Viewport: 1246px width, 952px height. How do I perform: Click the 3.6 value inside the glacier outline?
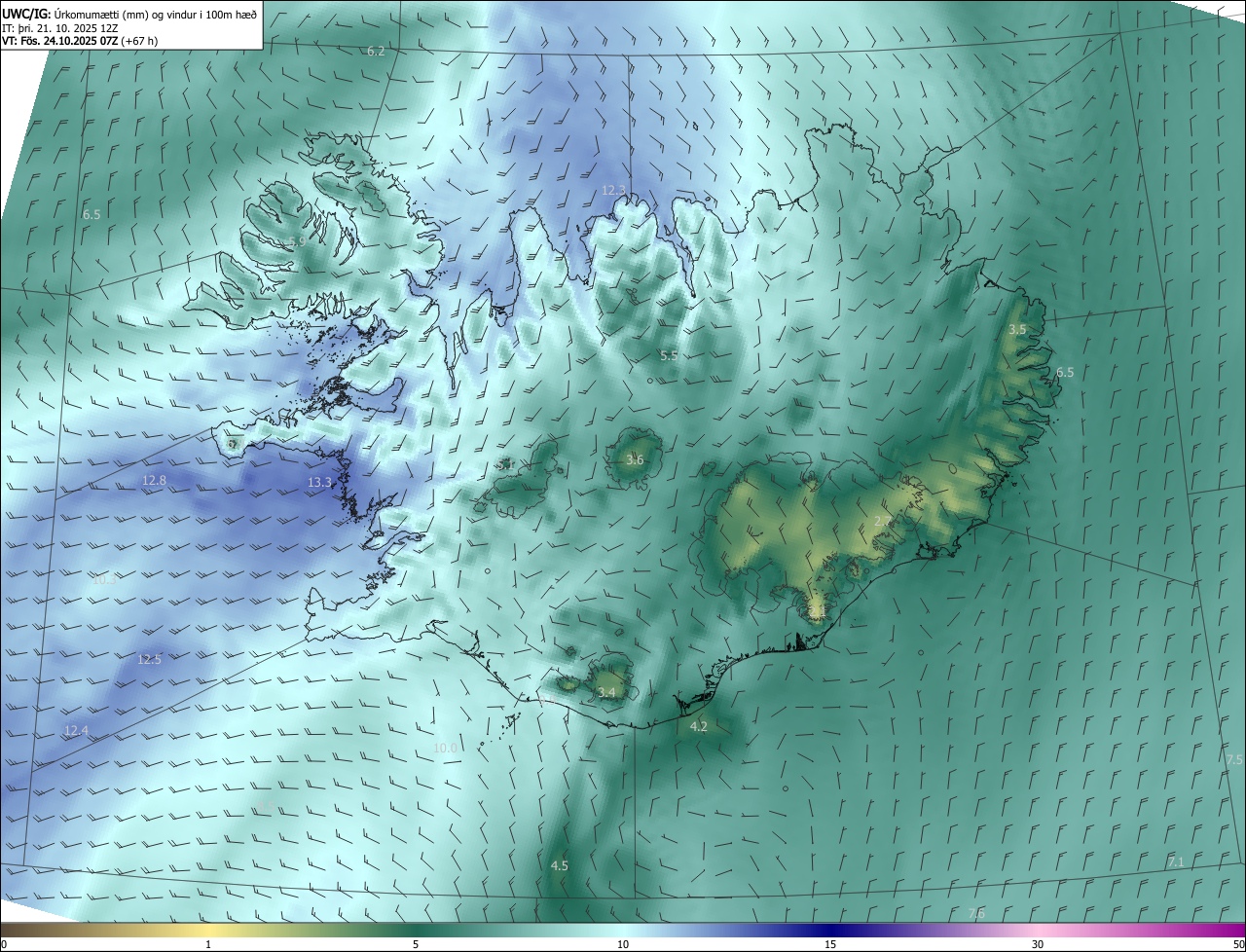(635, 459)
